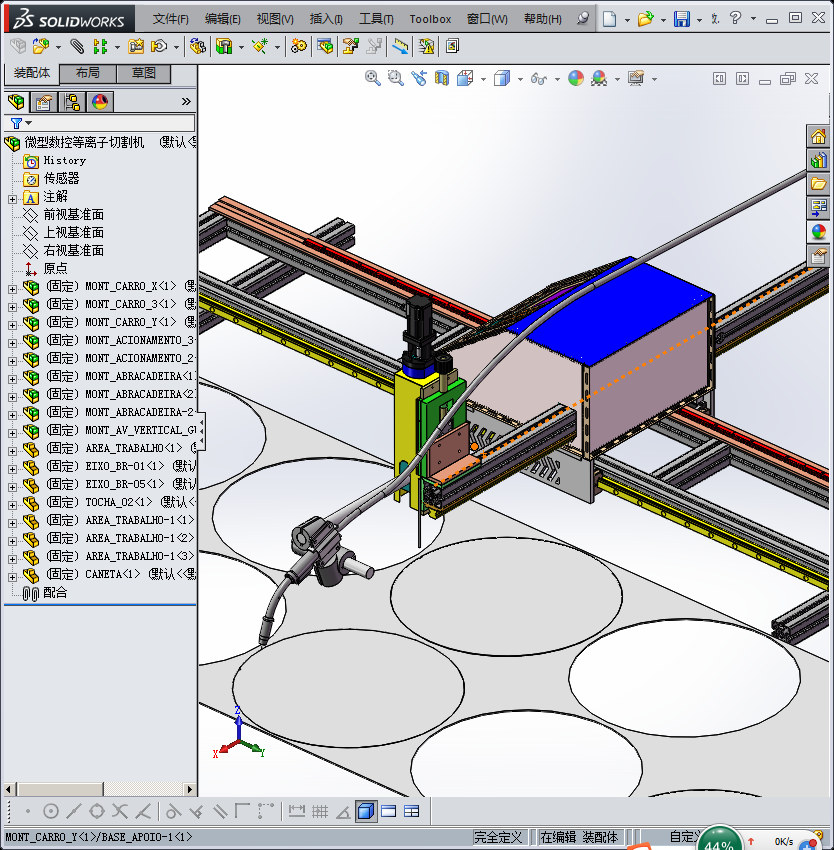Click the 配合 mates folder item

[x=55, y=593]
